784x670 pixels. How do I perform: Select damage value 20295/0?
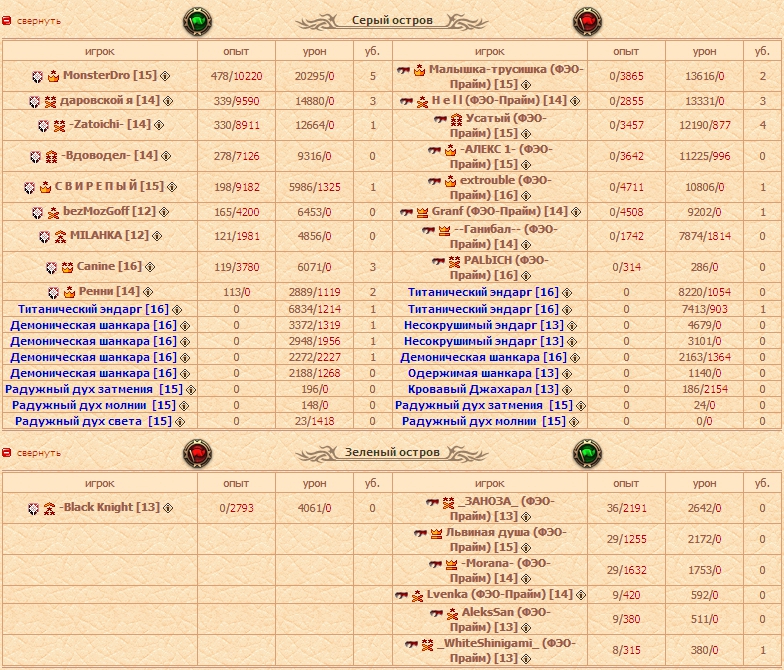(314, 76)
